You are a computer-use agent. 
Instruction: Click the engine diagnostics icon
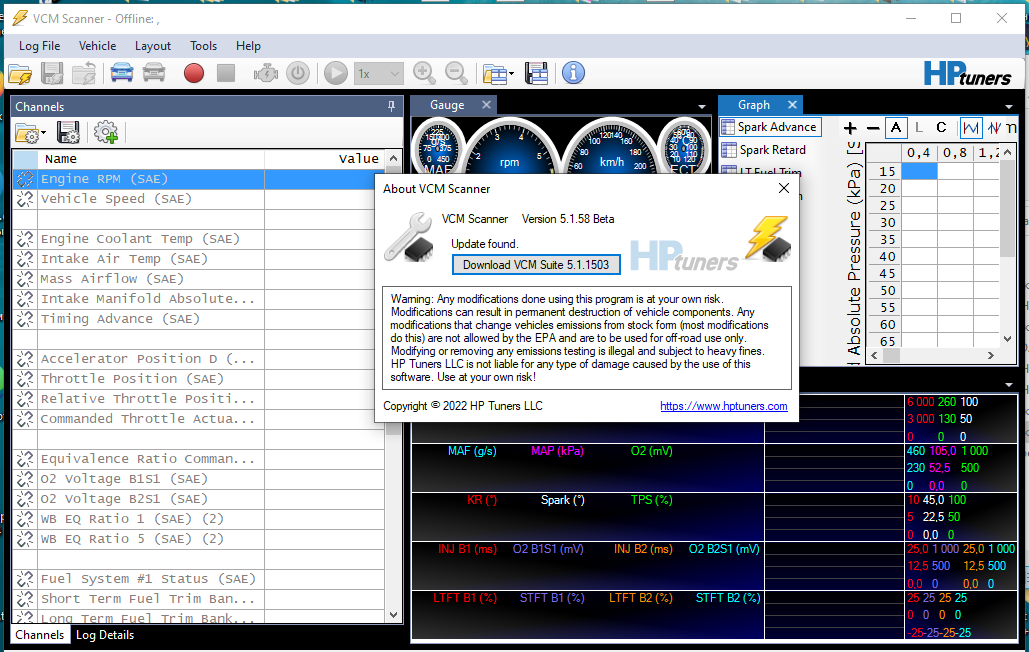tap(266, 73)
